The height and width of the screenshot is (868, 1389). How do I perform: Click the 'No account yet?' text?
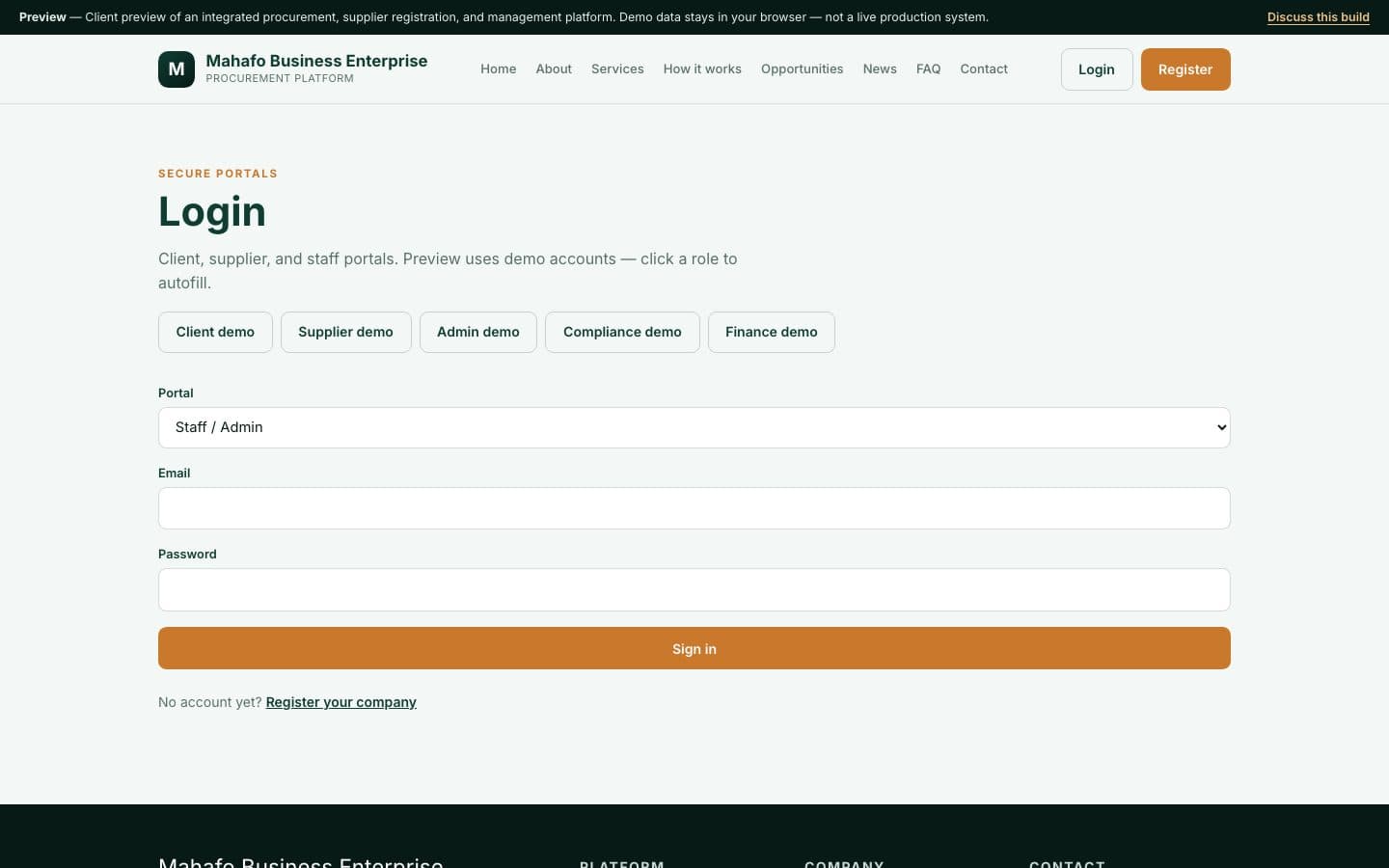point(209,702)
